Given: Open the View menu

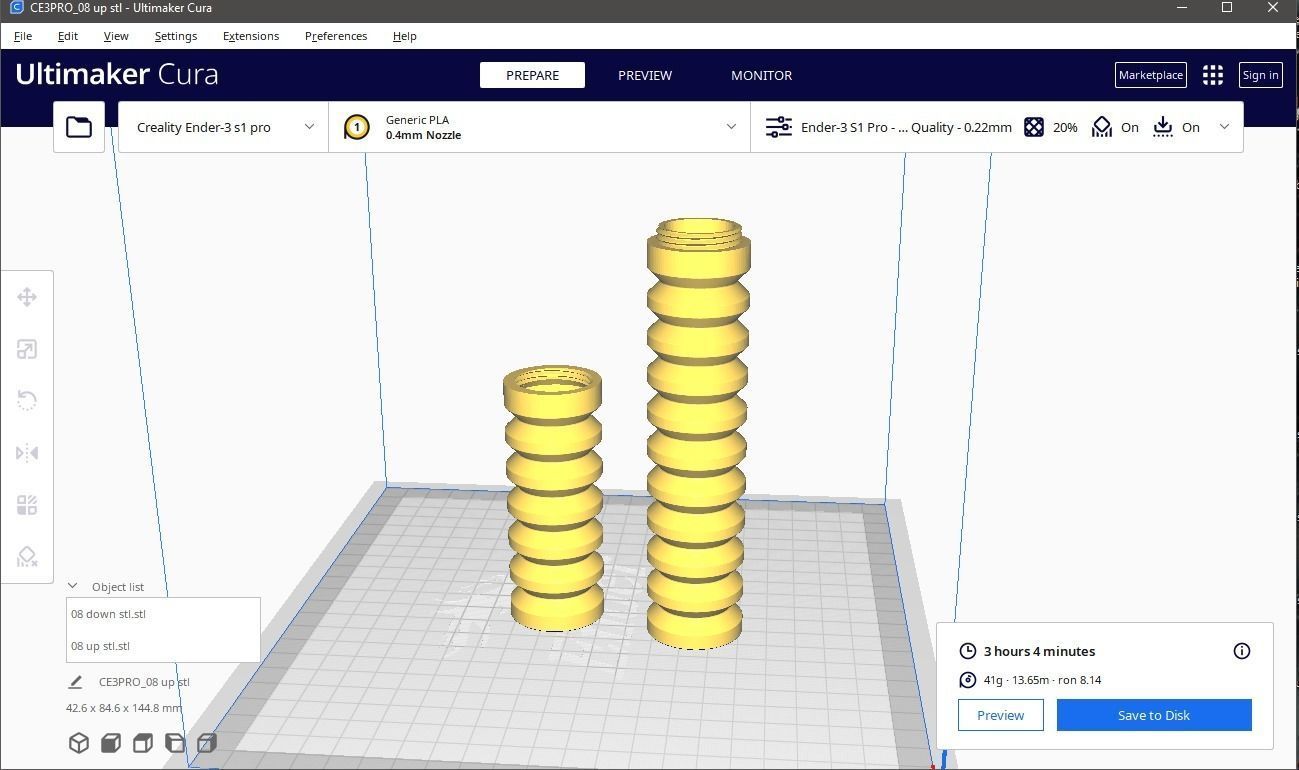Looking at the screenshot, I should (x=116, y=36).
